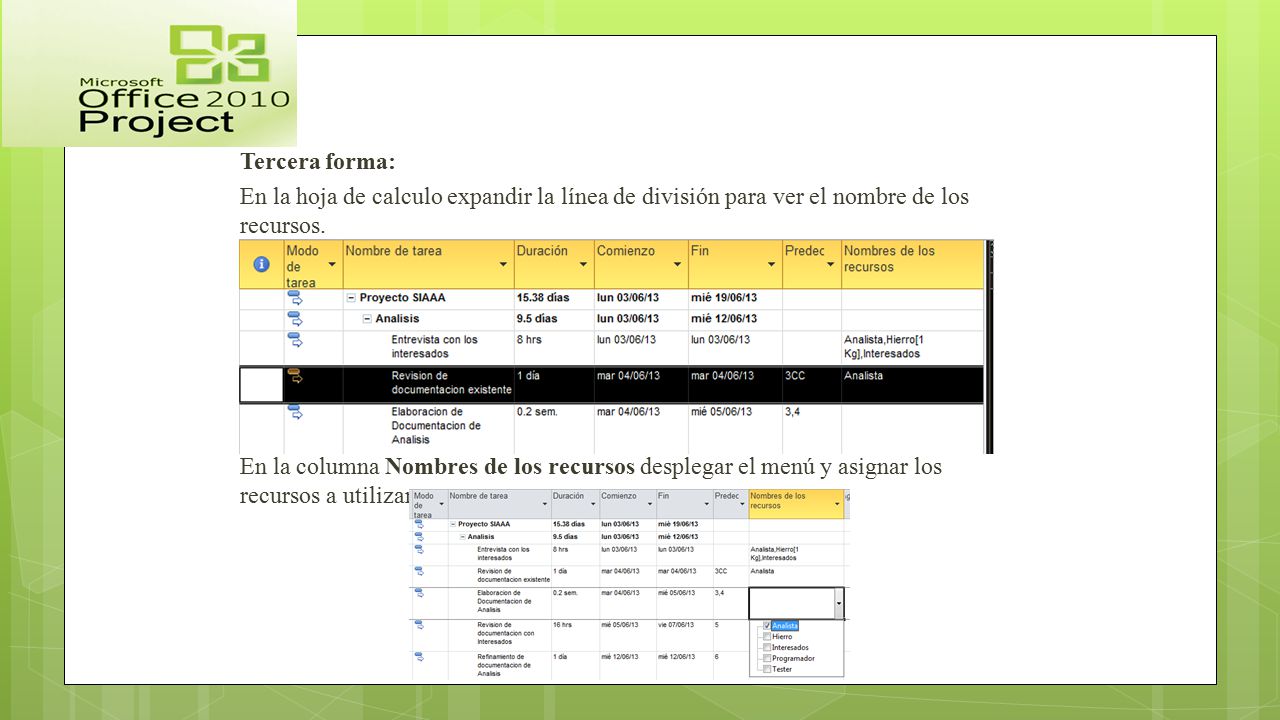Open resource names cell dropdown arrow in Elaboracion row
This screenshot has width=1280, height=720.
(x=839, y=603)
